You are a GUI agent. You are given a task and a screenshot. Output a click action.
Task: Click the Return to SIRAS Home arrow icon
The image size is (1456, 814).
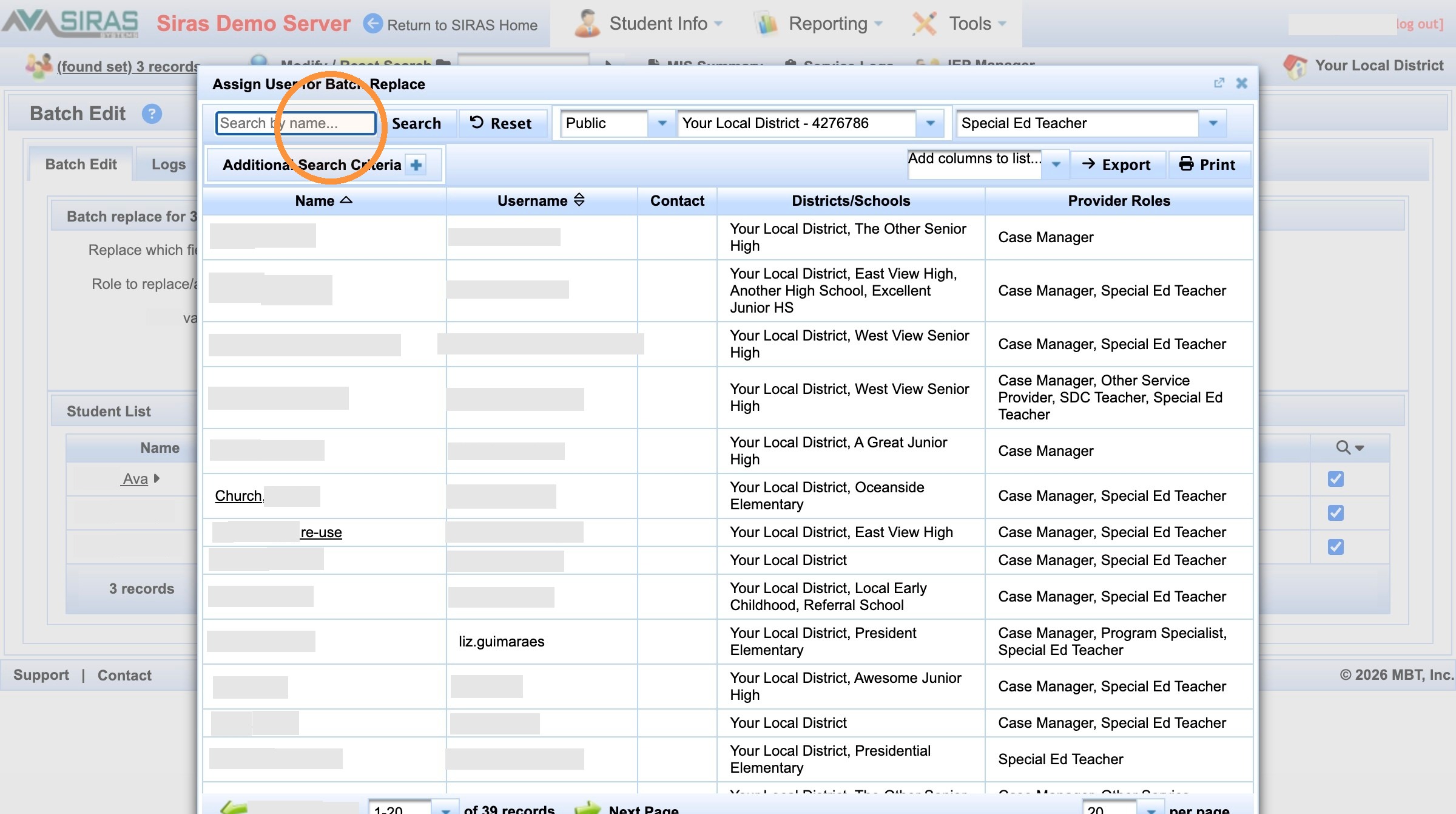(x=372, y=24)
